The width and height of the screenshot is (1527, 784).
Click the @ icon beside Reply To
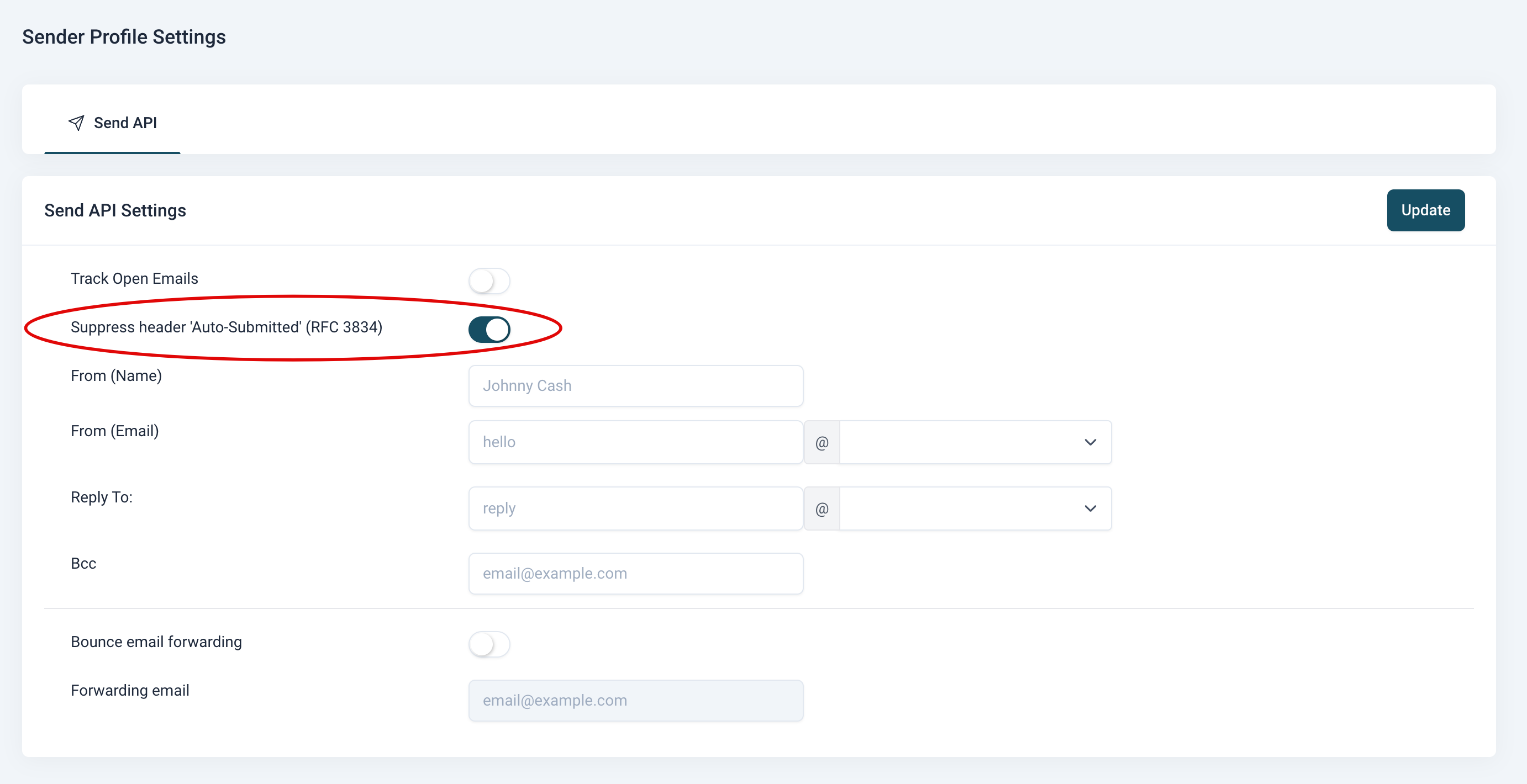click(x=822, y=508)
